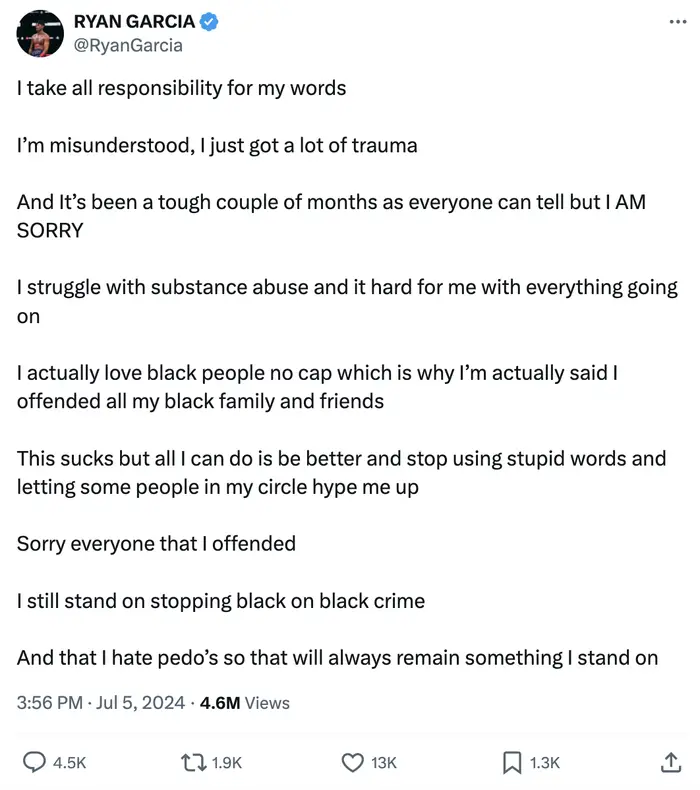The width and height of the screenshot is (700, 790).
Task: Click the 4.5K replies count
Action: pyautogui.click(x=70, y=763)
